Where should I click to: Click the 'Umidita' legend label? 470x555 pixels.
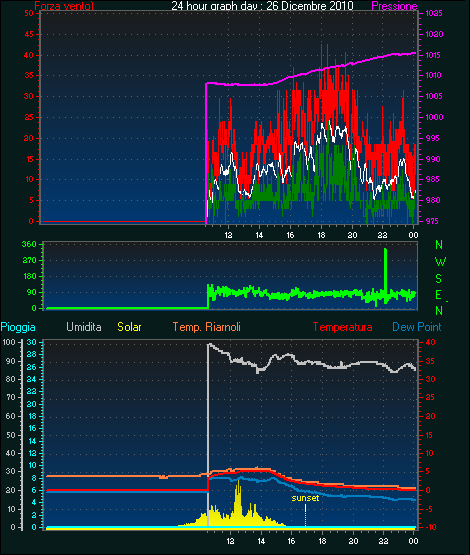pos(84,327)
